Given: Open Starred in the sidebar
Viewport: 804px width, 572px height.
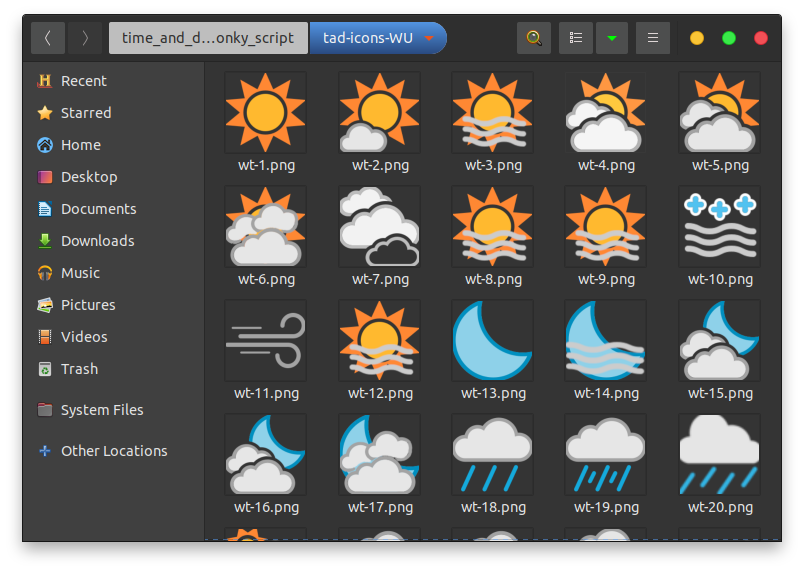Looking at the screenshot, I should [x=113, y=113].
